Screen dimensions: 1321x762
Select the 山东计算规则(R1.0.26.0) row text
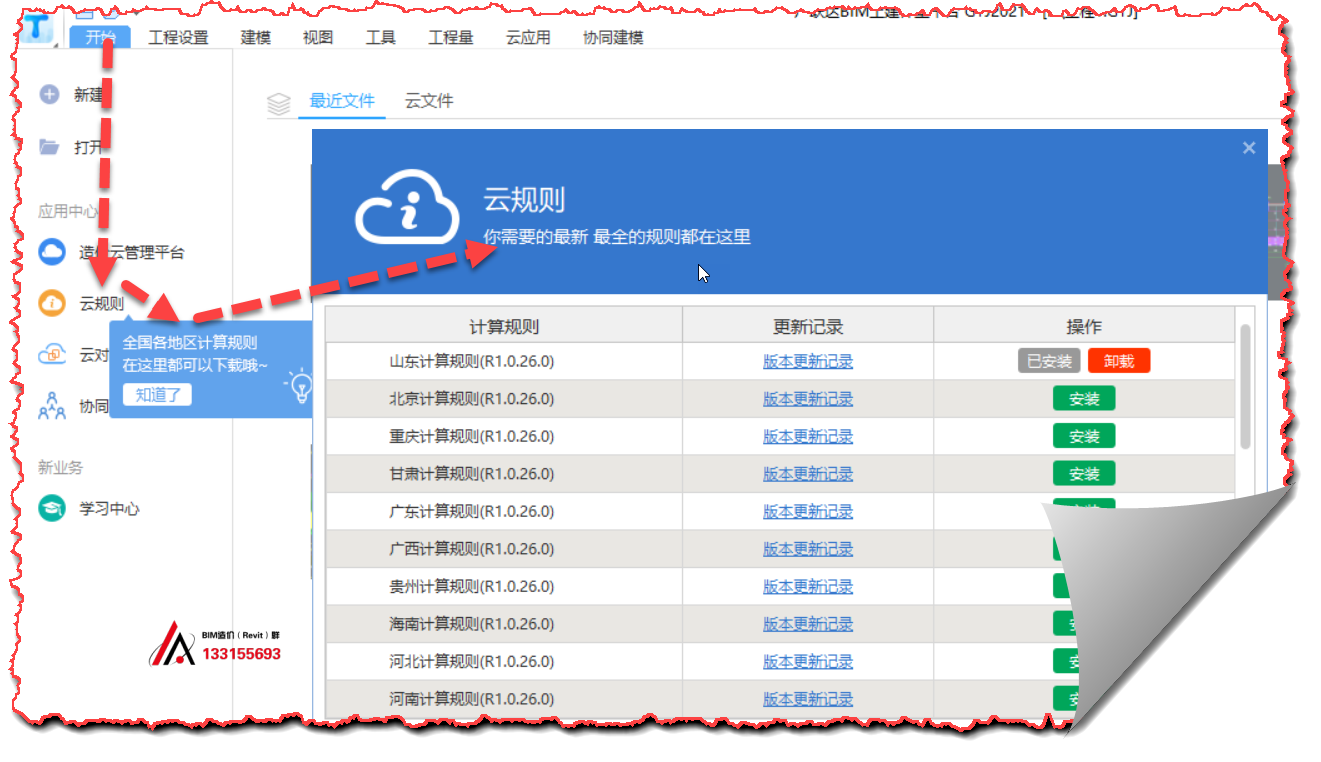point(472,361)
